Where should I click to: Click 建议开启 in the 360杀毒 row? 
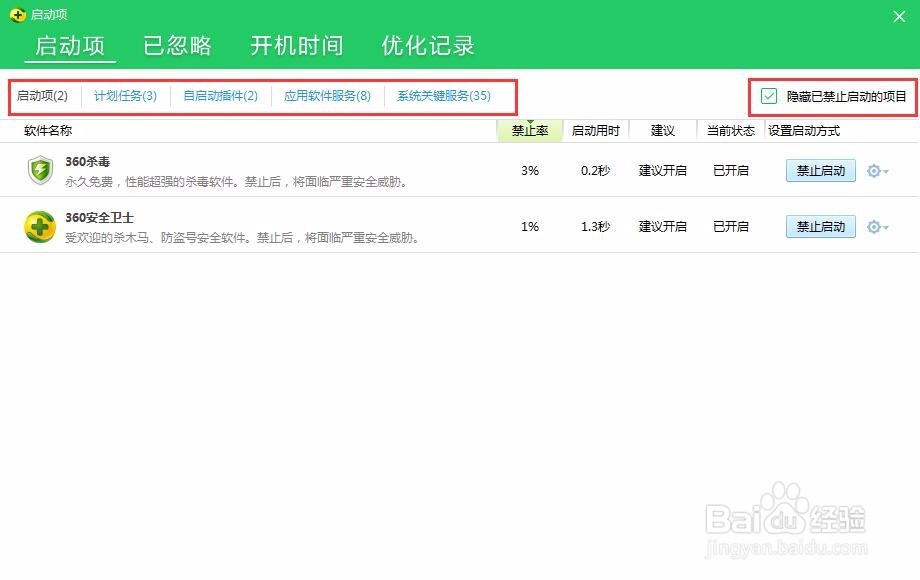point(662,171)
